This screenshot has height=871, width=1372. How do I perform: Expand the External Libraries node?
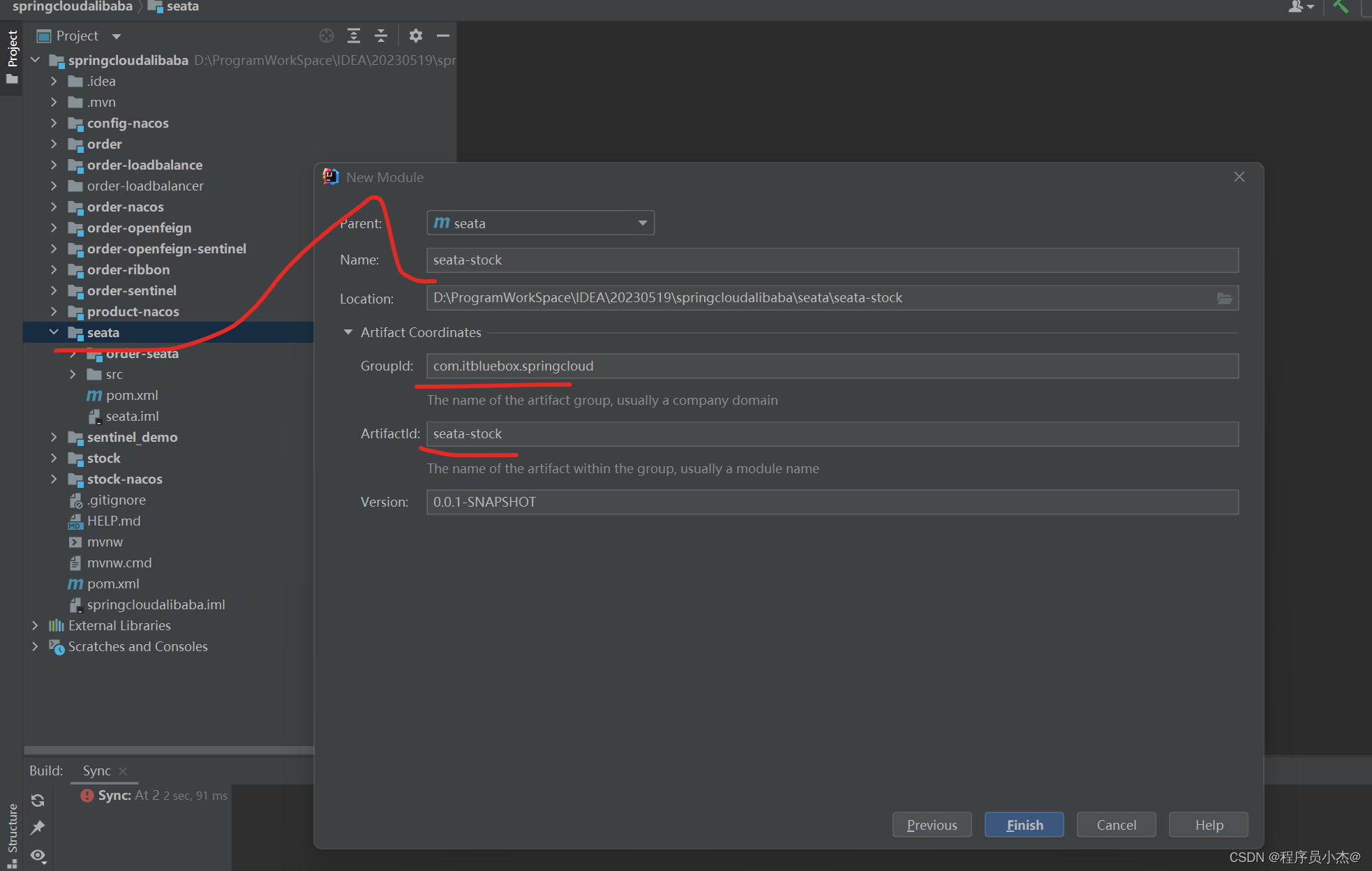[35, 625]
